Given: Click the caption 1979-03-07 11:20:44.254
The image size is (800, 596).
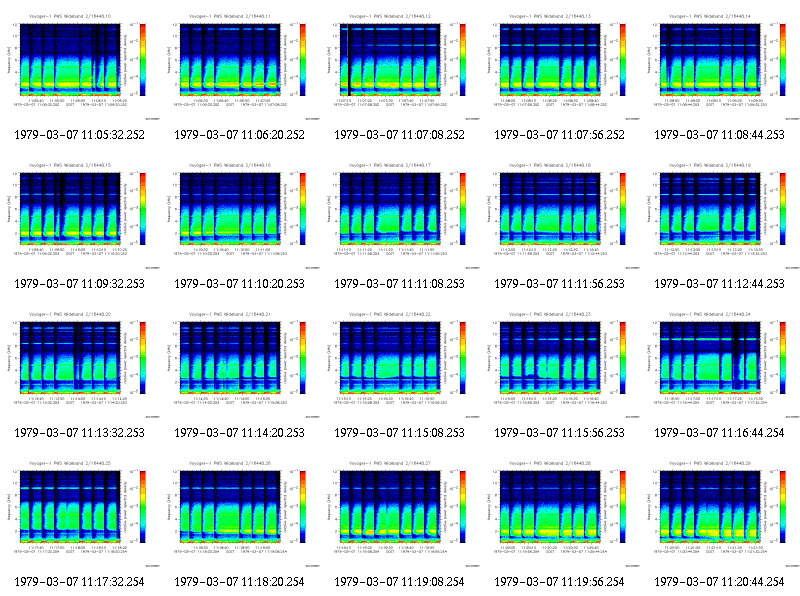Looking at the screenshot, I should click(x=719, y=582).
